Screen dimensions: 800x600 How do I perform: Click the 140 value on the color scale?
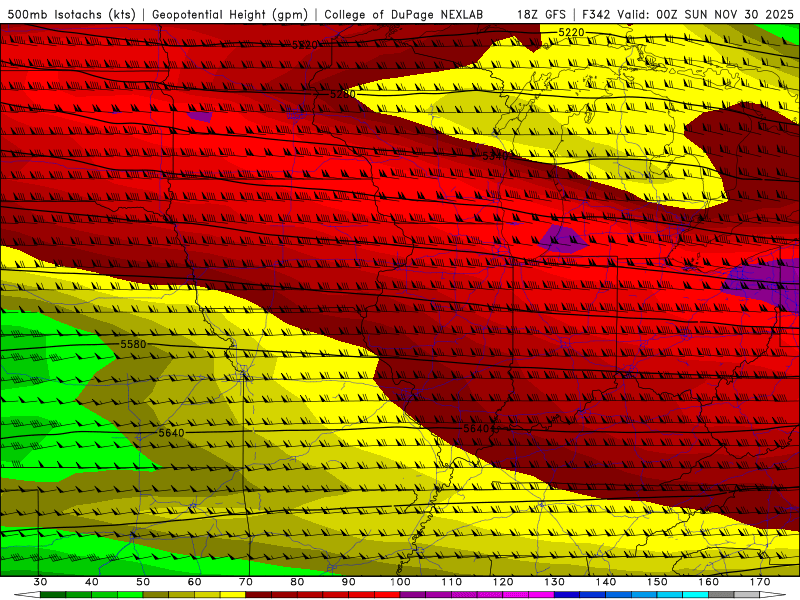coord(606,582)
